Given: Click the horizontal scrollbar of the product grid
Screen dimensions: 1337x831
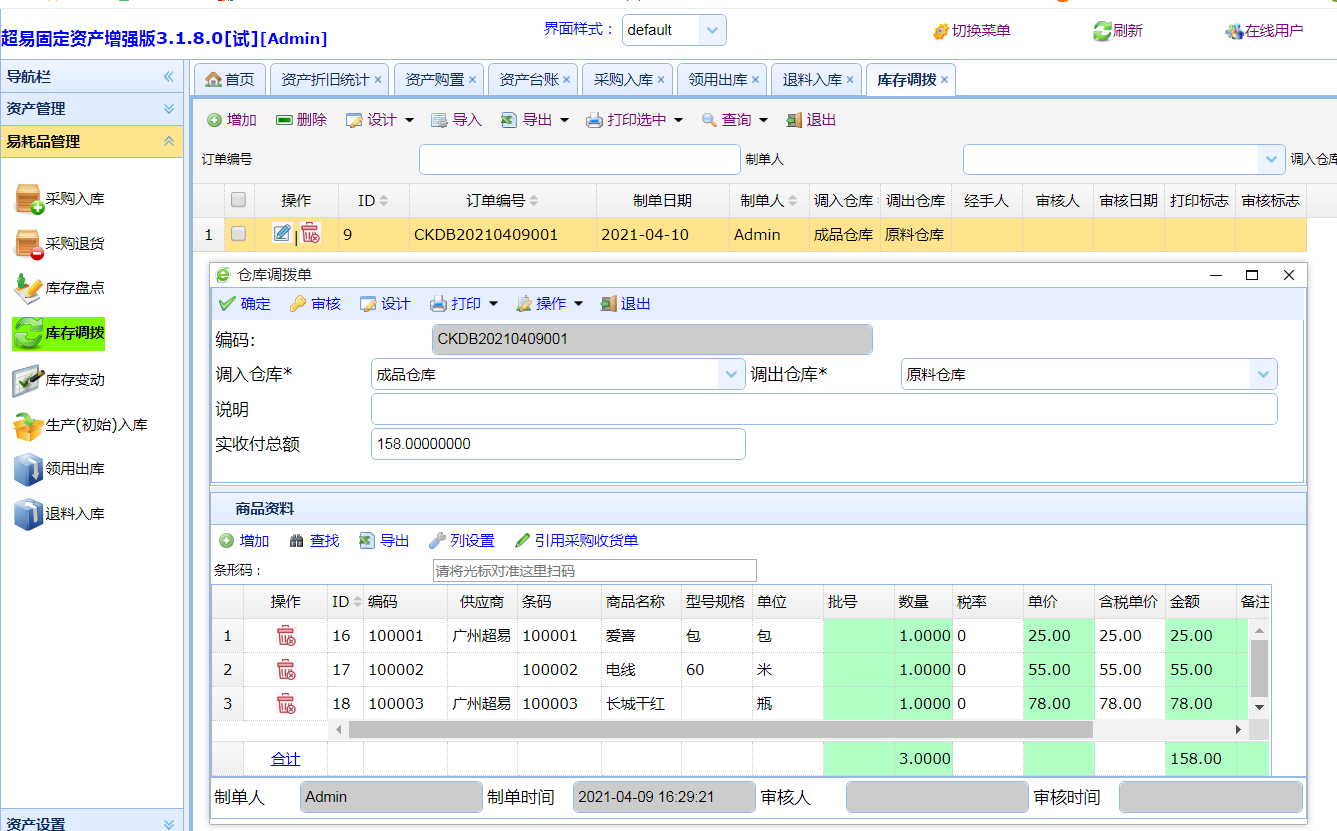Looking at the screenshot, I should [x=720, y=730].
